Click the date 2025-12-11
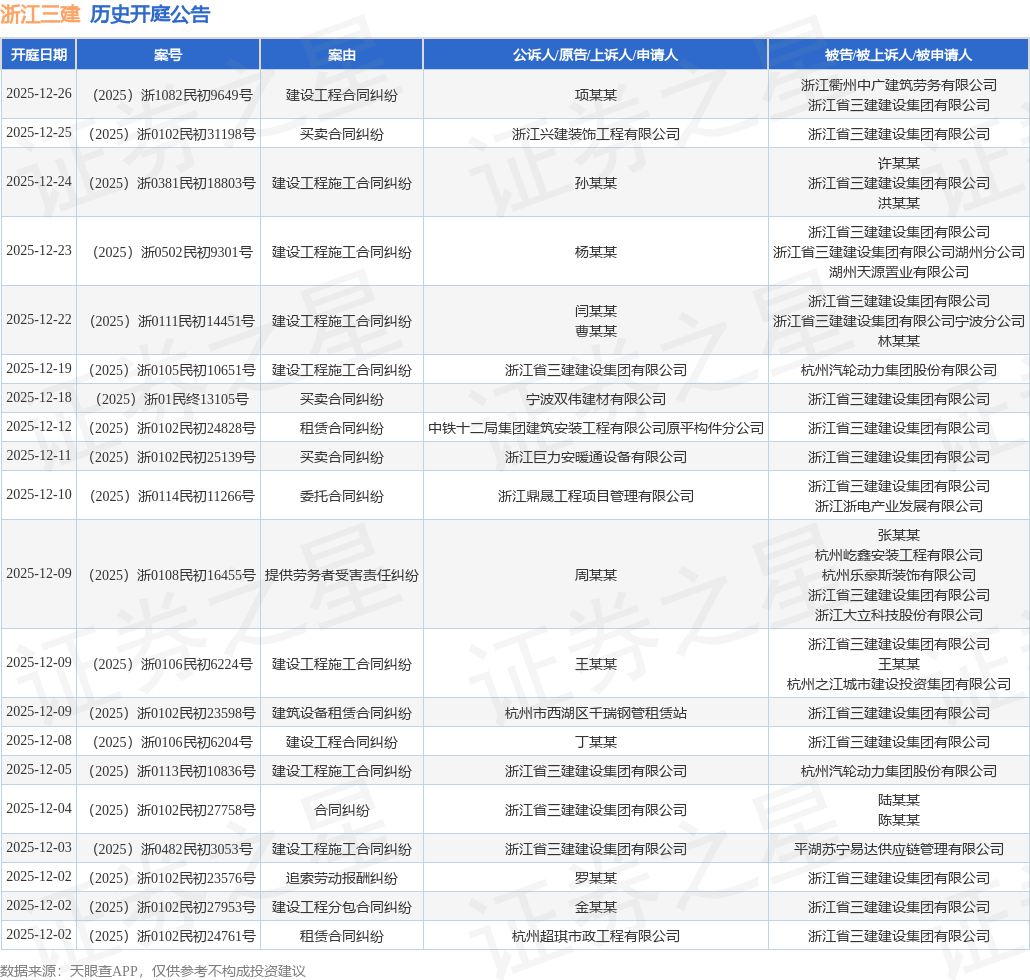 (x=39, y=455)
